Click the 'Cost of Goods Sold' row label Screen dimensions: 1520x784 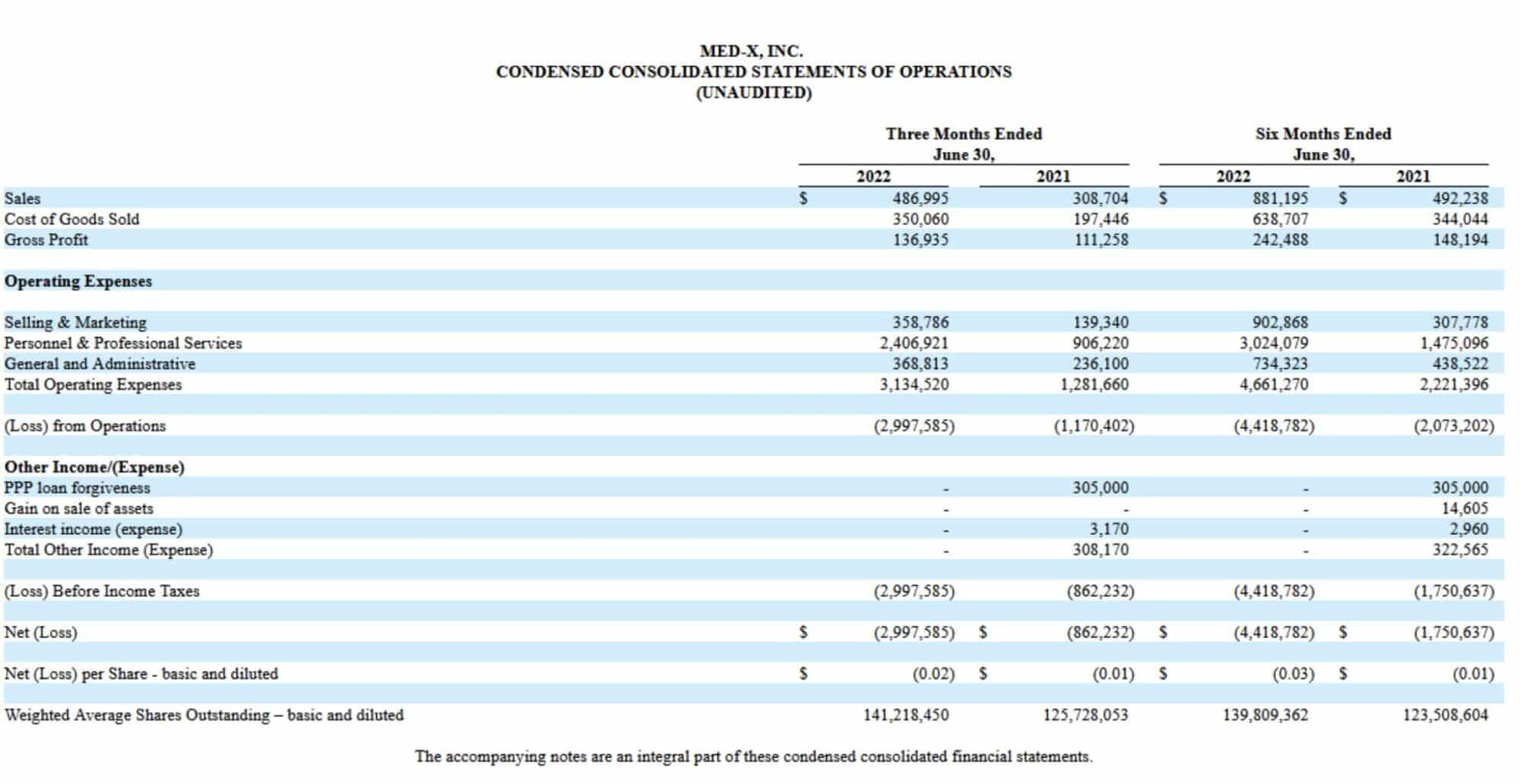coord(71,219)
